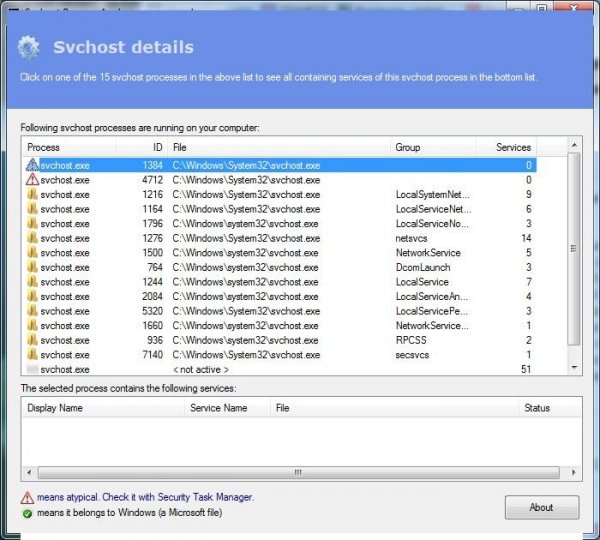This screenshot has height=540, width=600.
Task: Click services list scroll left arrow
Action: [29, 473]
